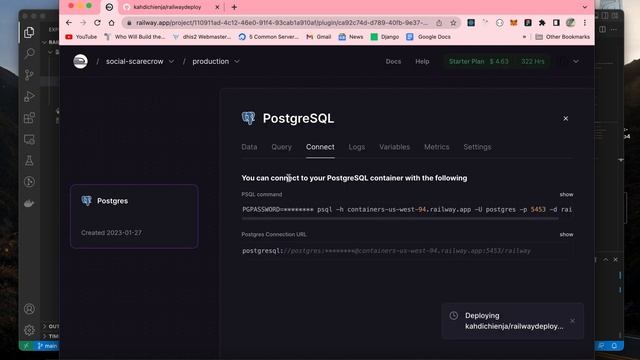Switch to the Logs tab
The image size is (640, 360).
356,147
